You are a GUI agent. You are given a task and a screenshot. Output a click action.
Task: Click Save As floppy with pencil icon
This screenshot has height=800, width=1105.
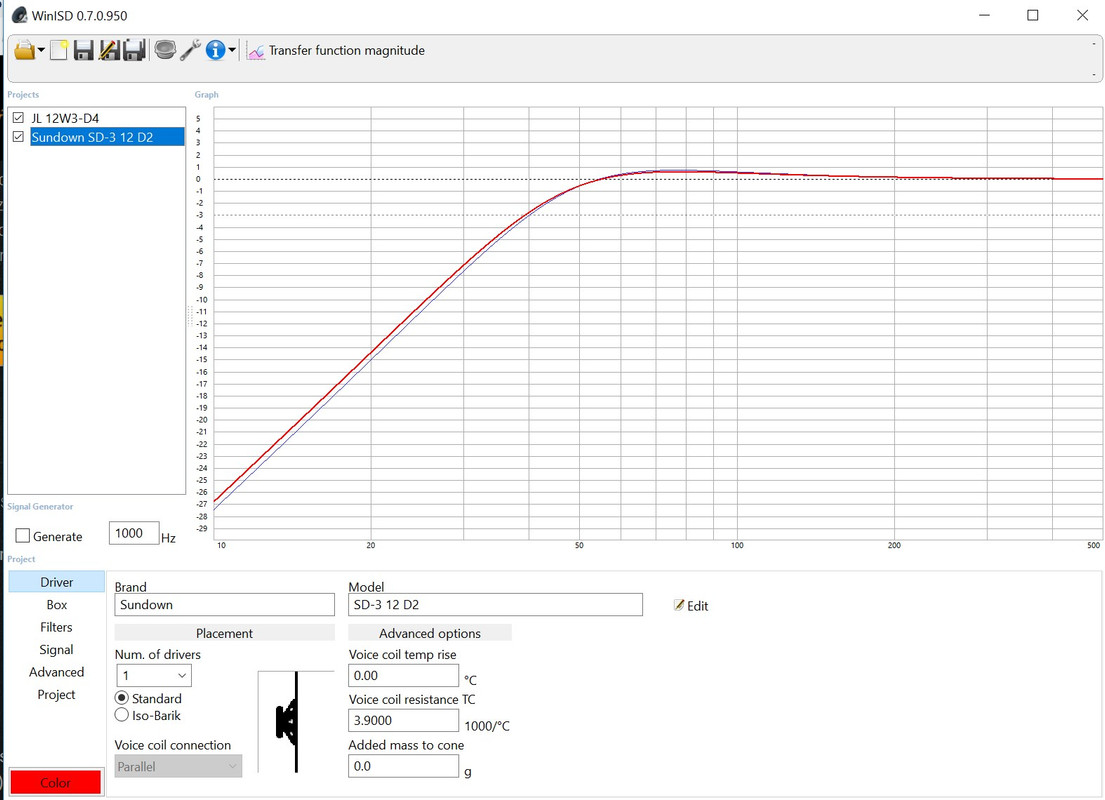(x=109, y=51)
